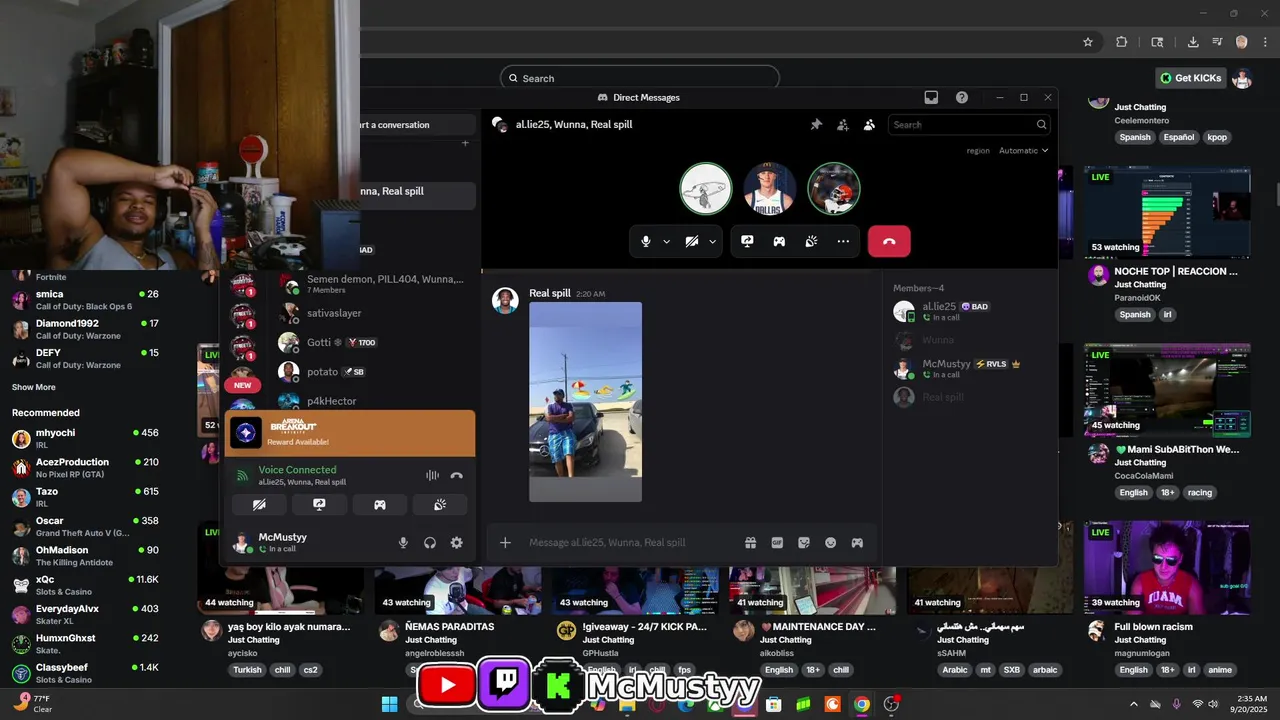Bookmark page star in Chrome toolbar
The width and height of the screenshot is (1280, 720).
click(1088, 42)
